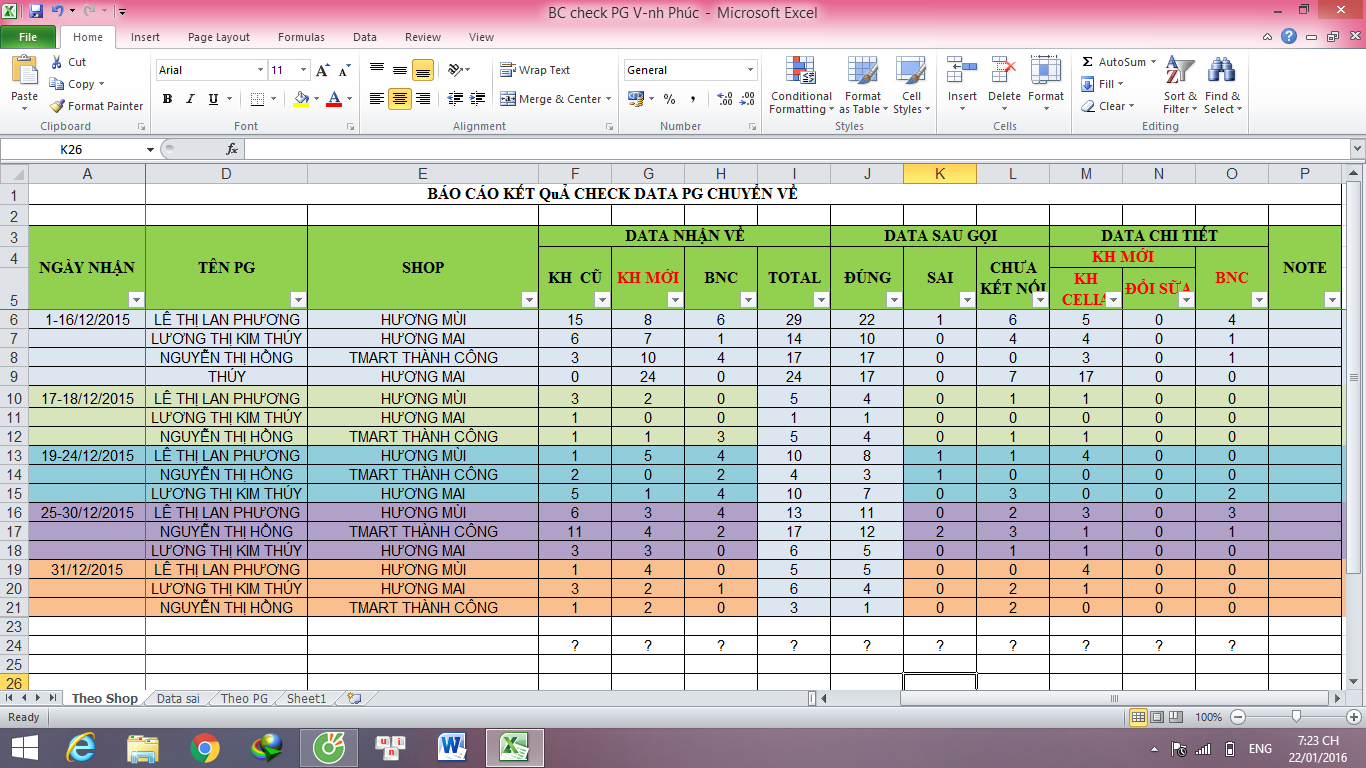1366x768 pixels.
Task: Open the Data sai worksheet tab
Action: [x=178, y=699]
